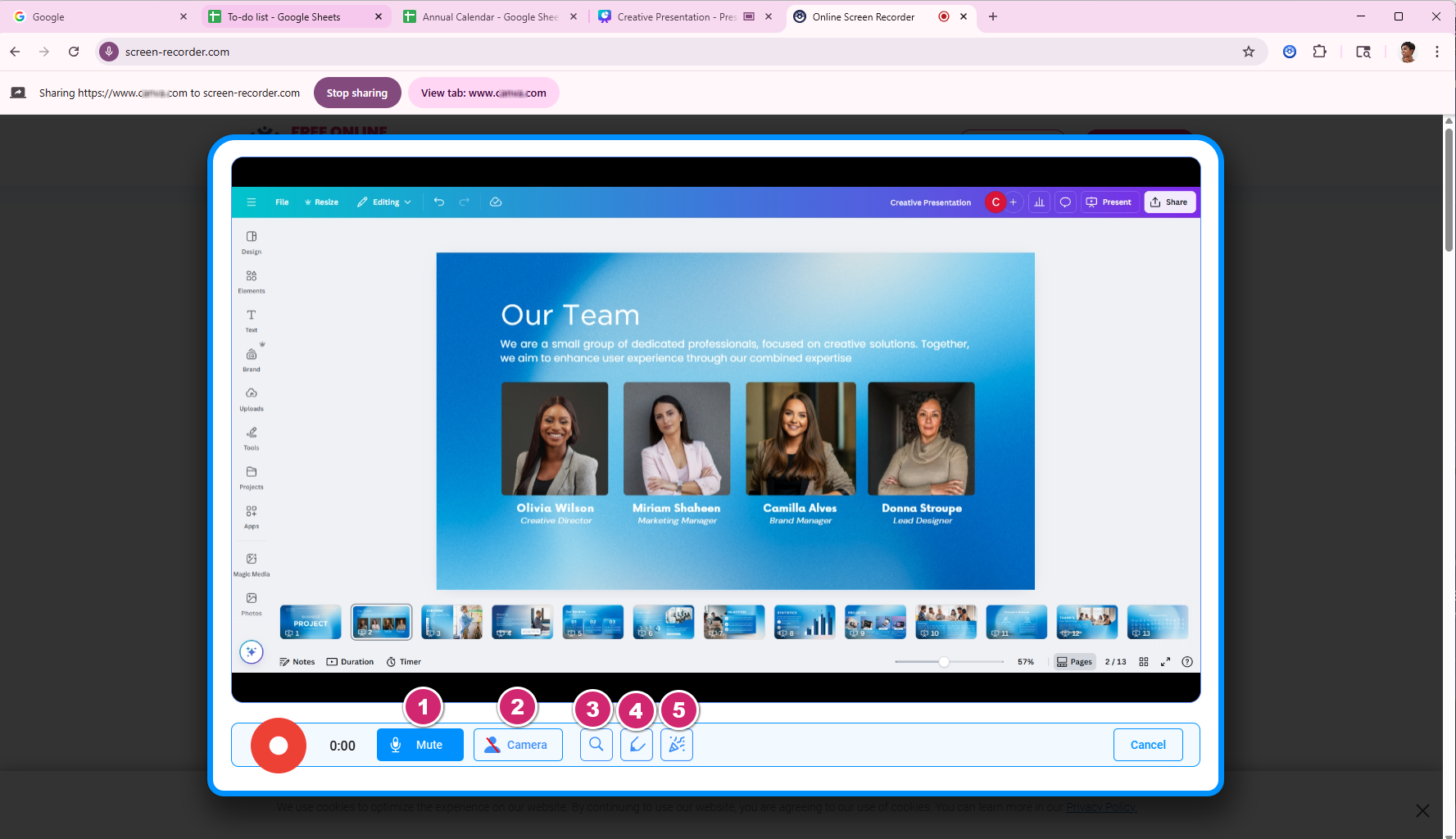
Task: Open the Chrome three-dot menu
Action: [x=1436, y=52]
